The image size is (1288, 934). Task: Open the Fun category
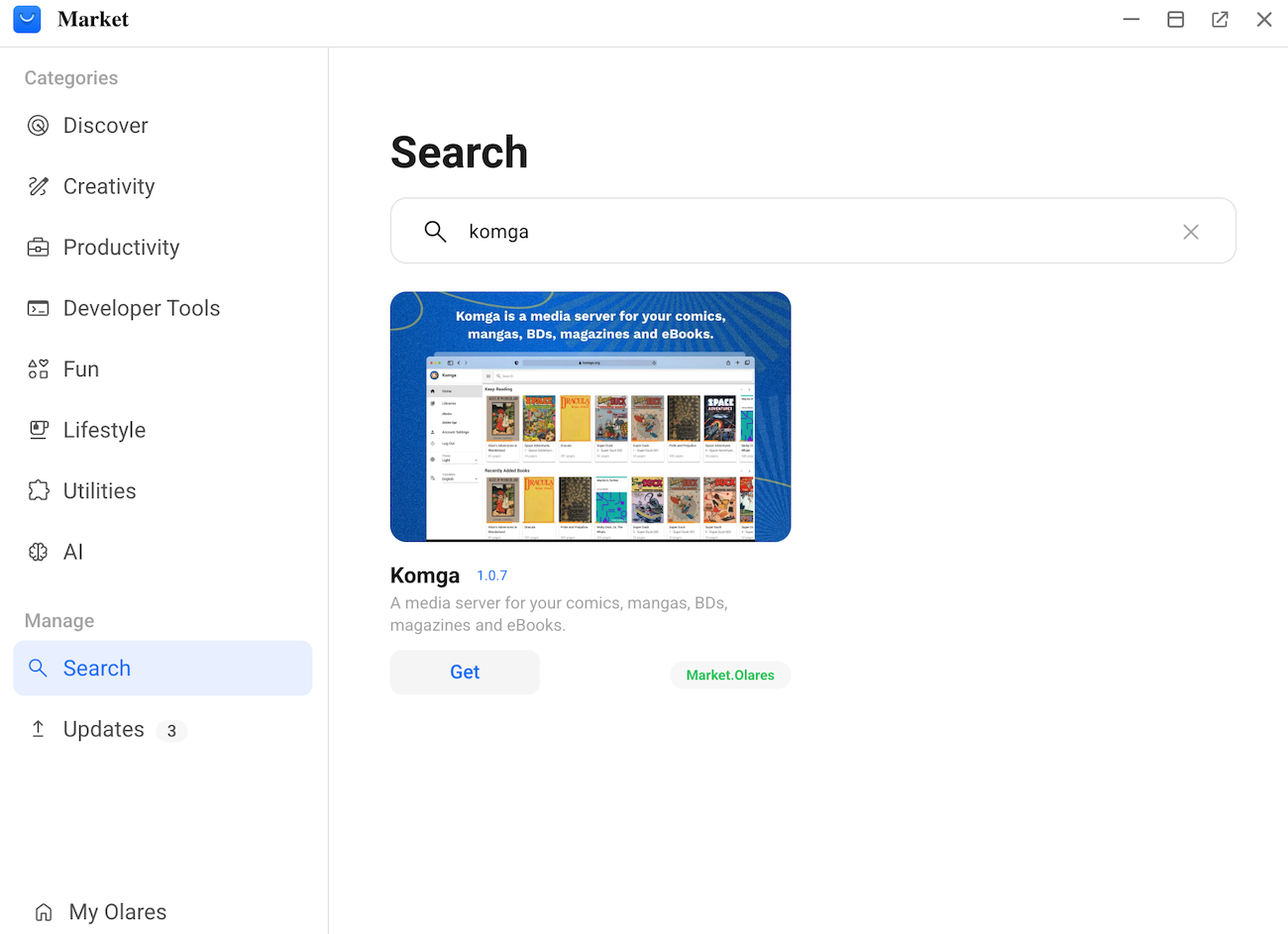point(79,368)
